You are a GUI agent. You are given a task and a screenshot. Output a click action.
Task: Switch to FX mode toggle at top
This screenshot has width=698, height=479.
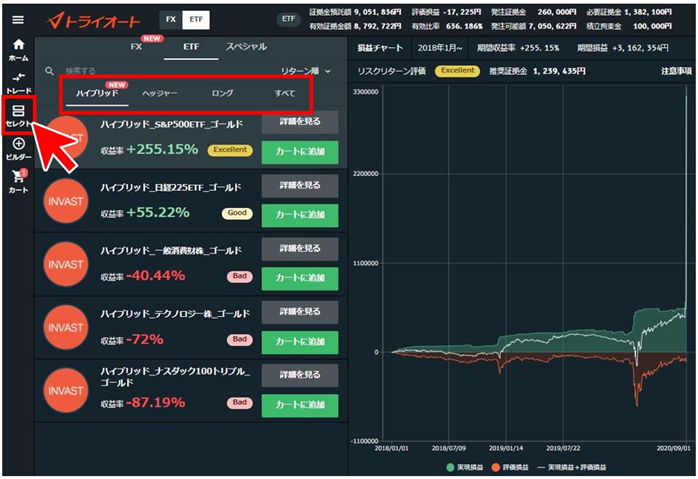[170, 20]
